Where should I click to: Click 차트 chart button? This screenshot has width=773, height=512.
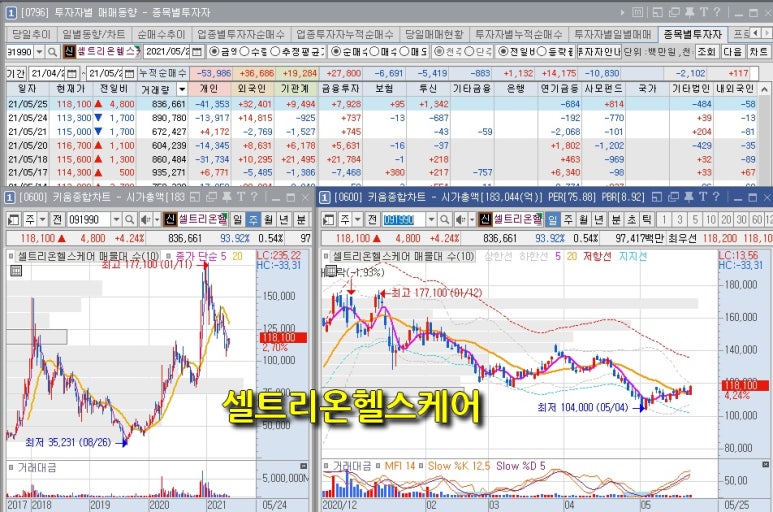(x=758, y=52)
